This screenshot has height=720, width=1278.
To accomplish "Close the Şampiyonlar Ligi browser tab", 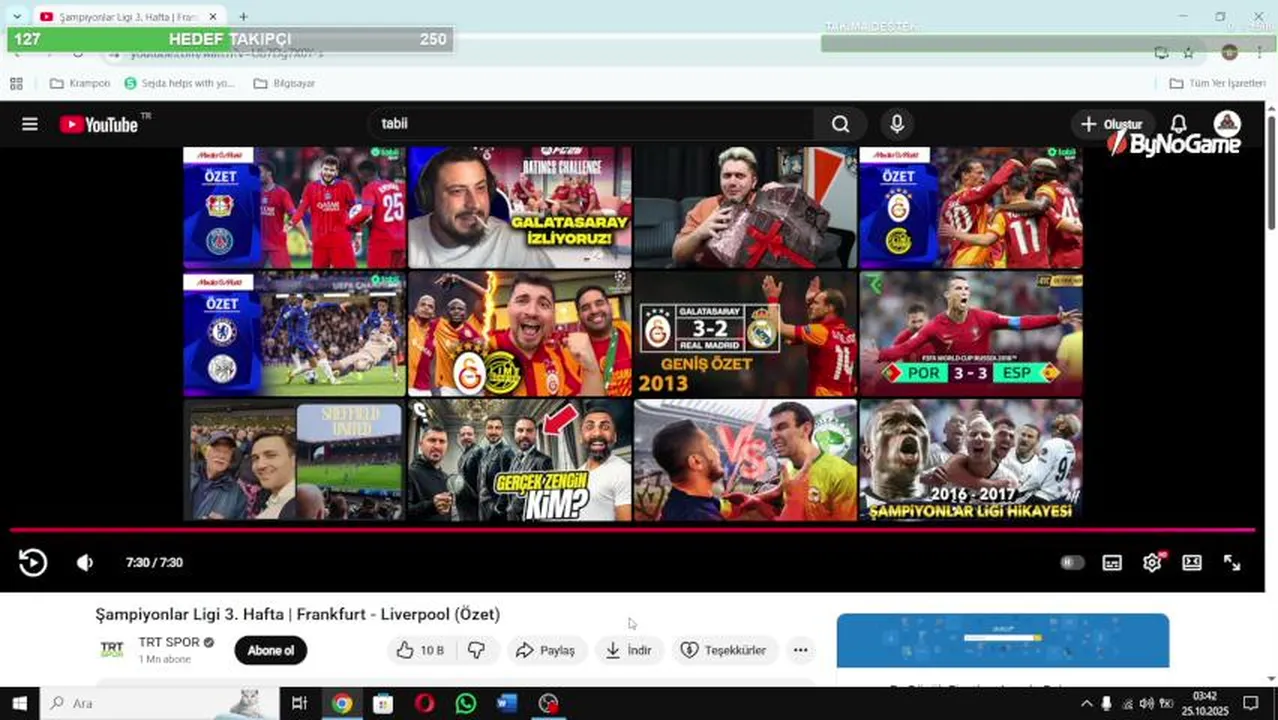I will click(213, 17).
